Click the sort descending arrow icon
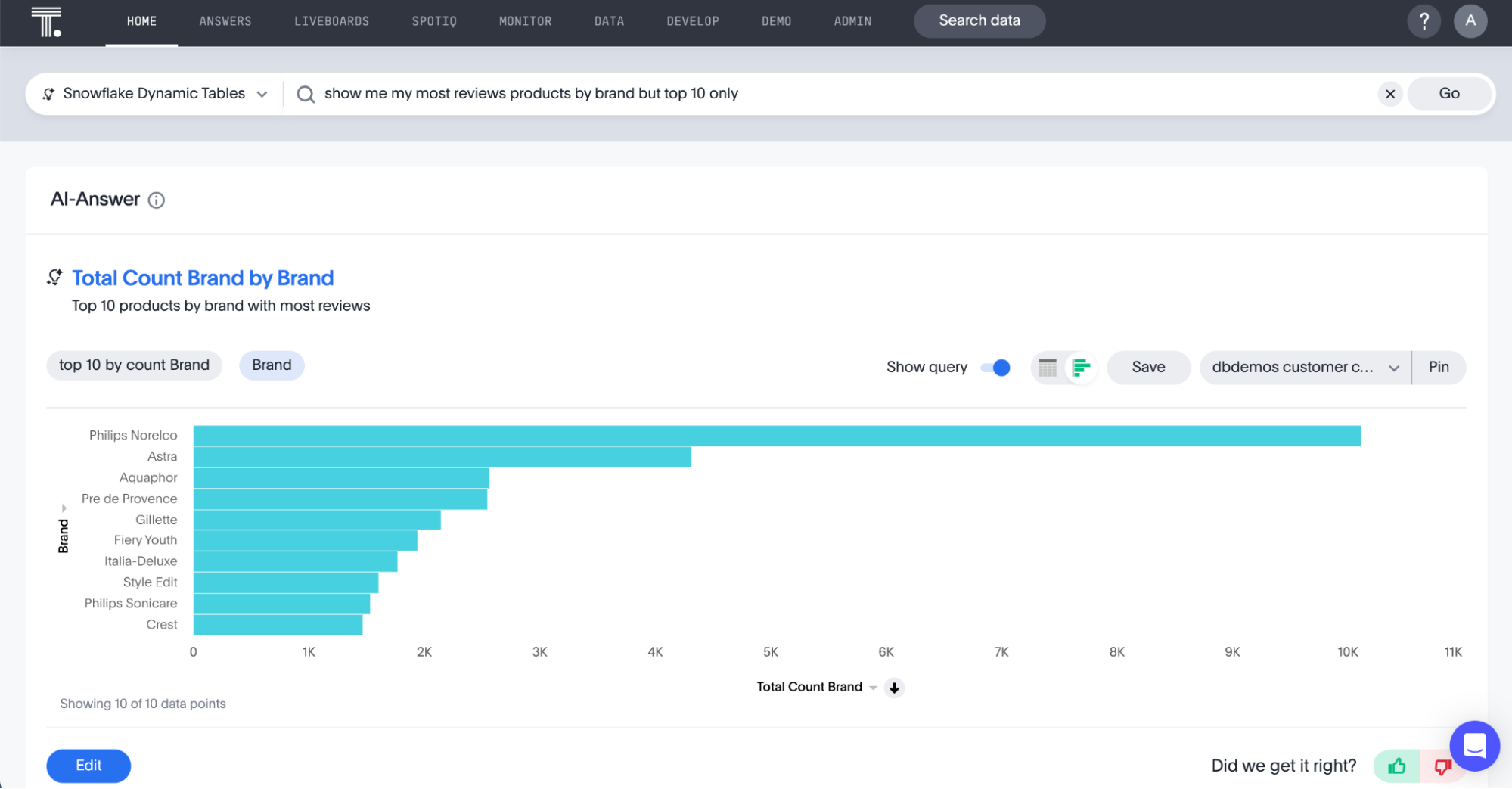 (894, 688)
